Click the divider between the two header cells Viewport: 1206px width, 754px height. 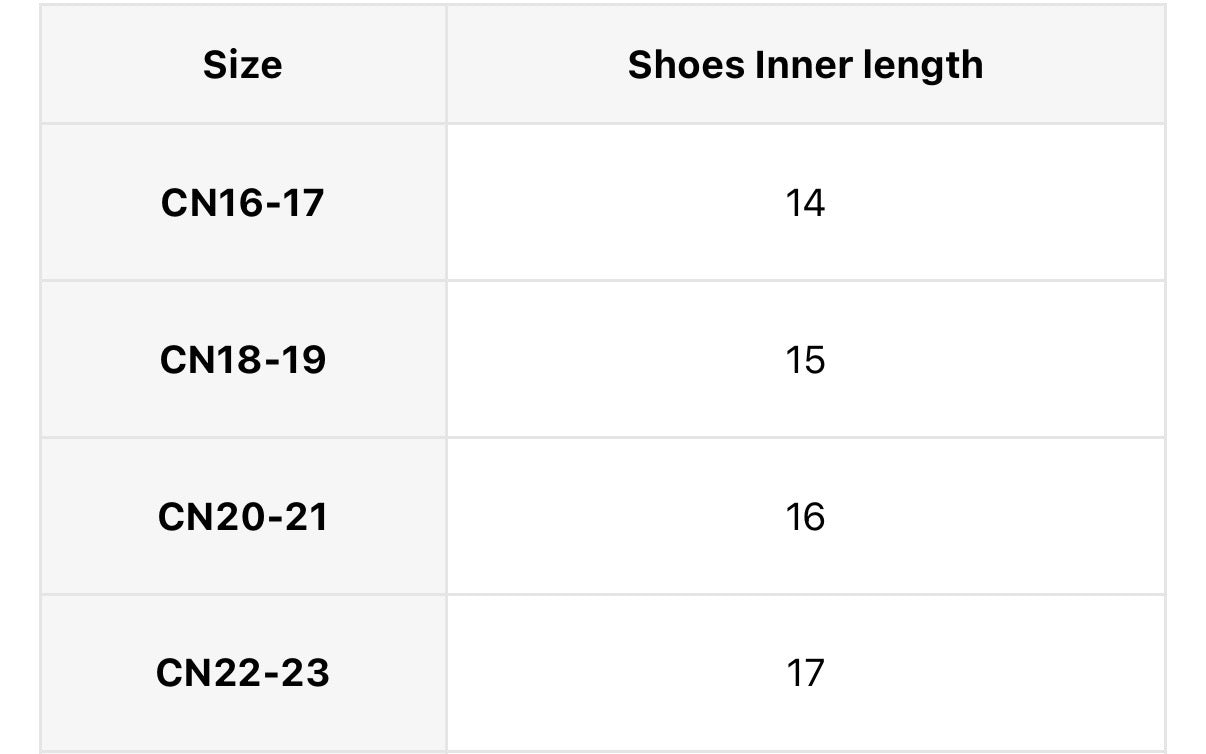pyautogui.click(x=446, y=65)
